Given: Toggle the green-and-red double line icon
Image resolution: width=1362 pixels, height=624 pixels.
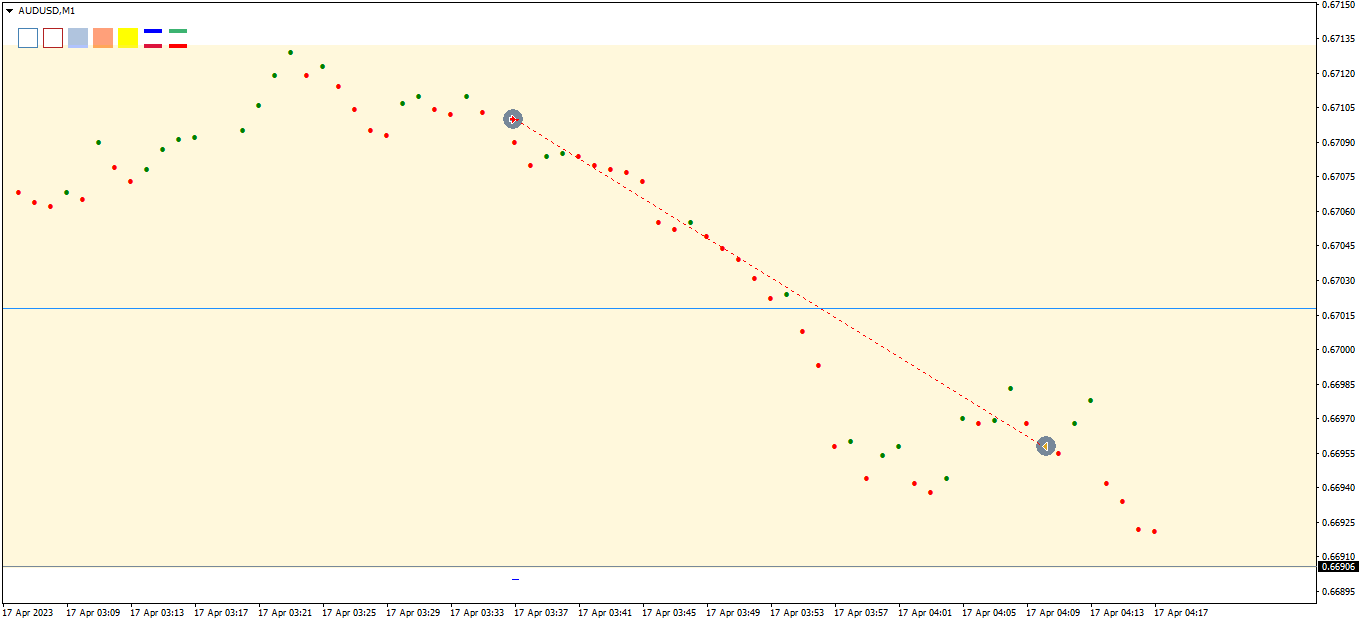Looking at the screenshot, I should pyautogui.click(x=178, y=38).
